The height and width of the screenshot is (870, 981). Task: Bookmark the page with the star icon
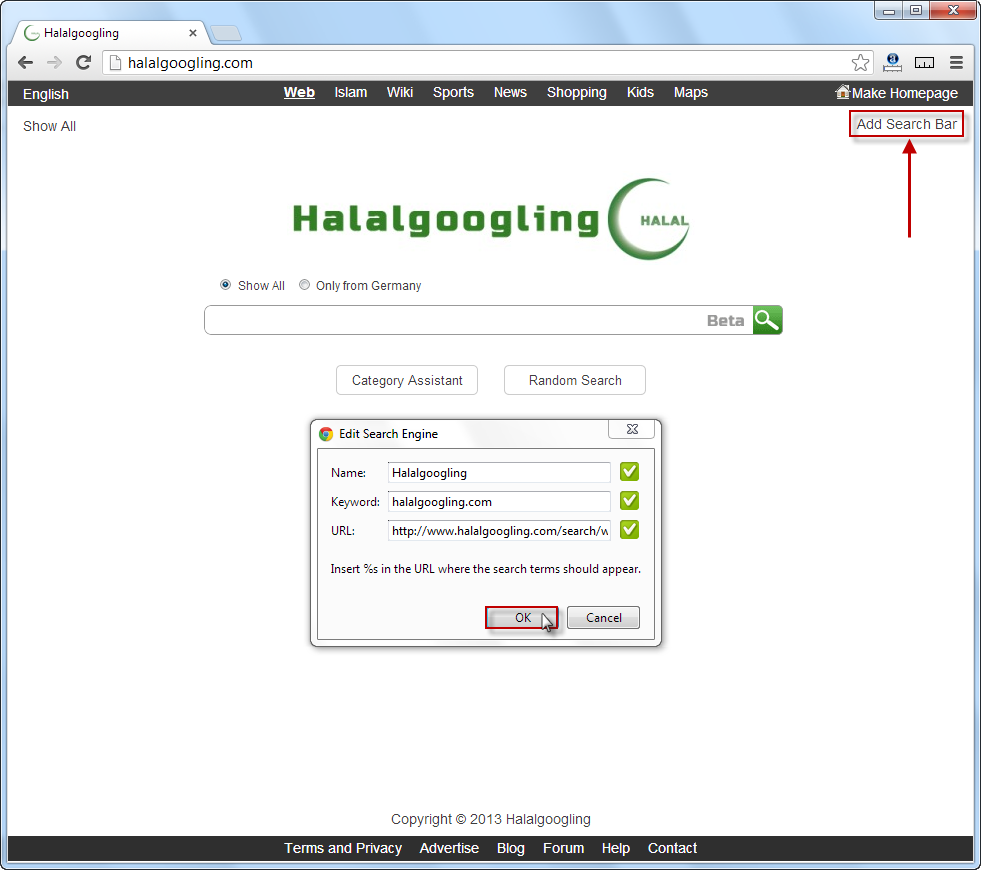(x=860, y=63)
